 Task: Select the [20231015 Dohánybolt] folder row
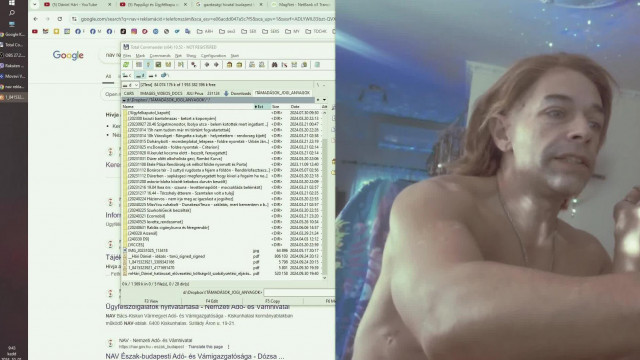click(x=222, y=142)
